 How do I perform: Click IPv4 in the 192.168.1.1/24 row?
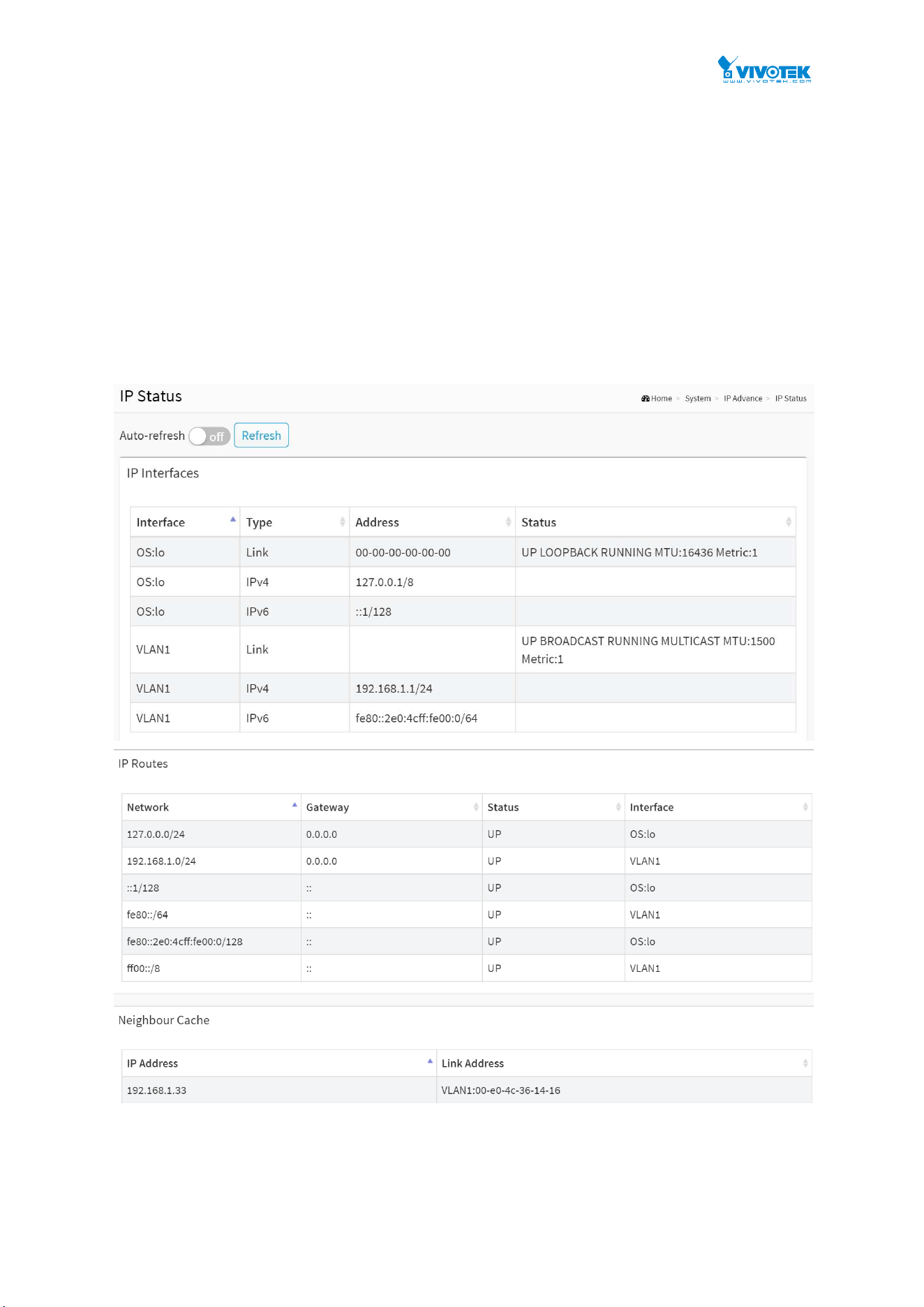click(257, 688)
